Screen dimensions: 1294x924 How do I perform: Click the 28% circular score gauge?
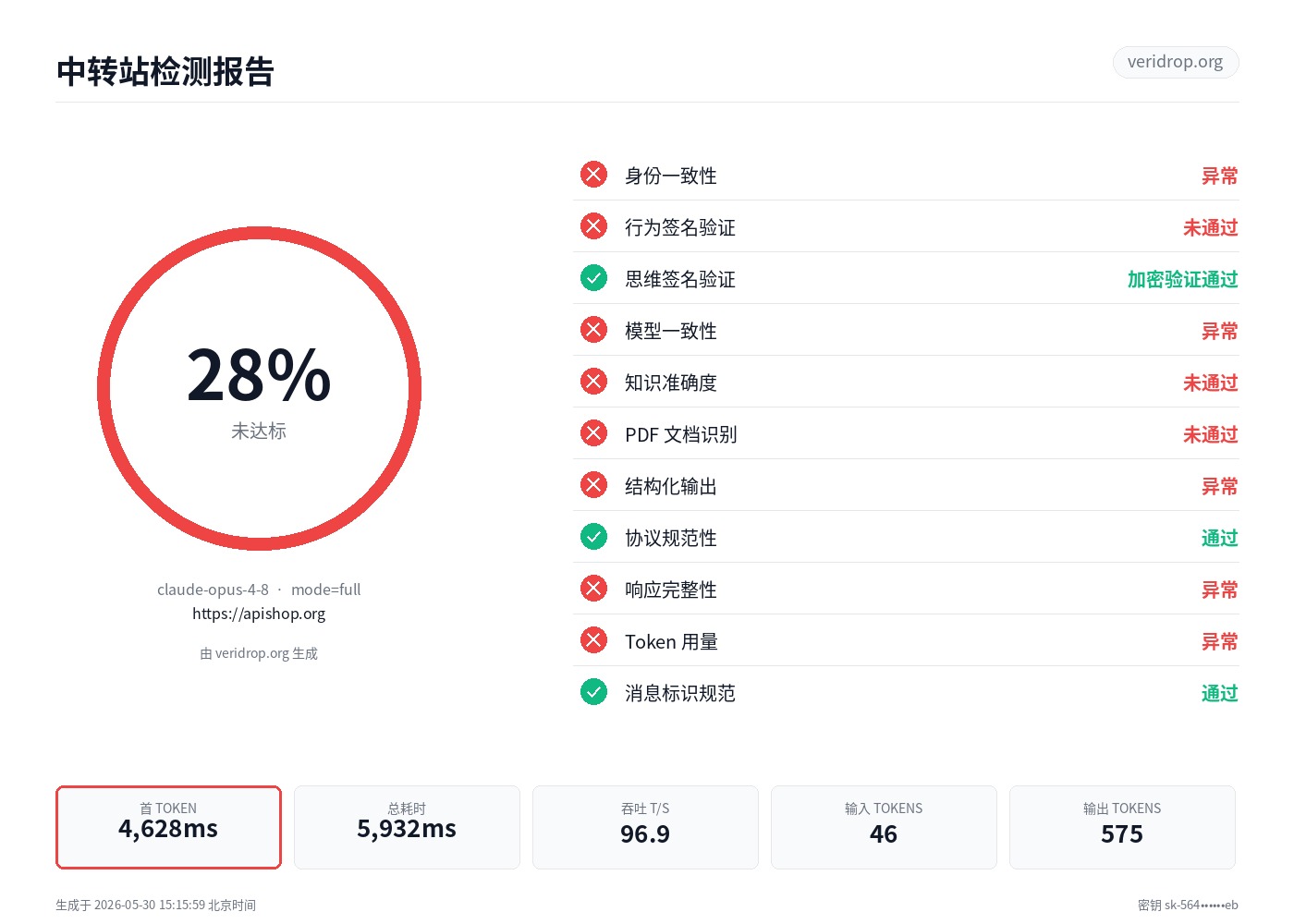click(x=259, y=389)
